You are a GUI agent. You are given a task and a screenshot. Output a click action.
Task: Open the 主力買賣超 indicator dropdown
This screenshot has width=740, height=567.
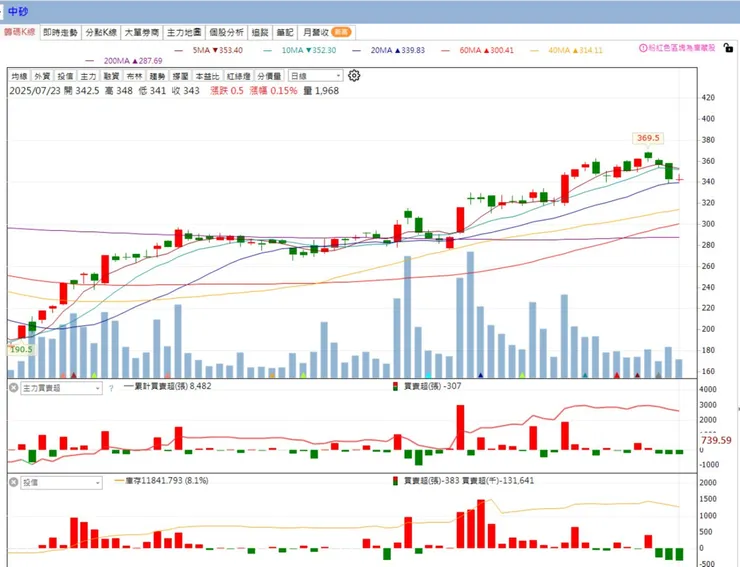[x=61, y=388]
